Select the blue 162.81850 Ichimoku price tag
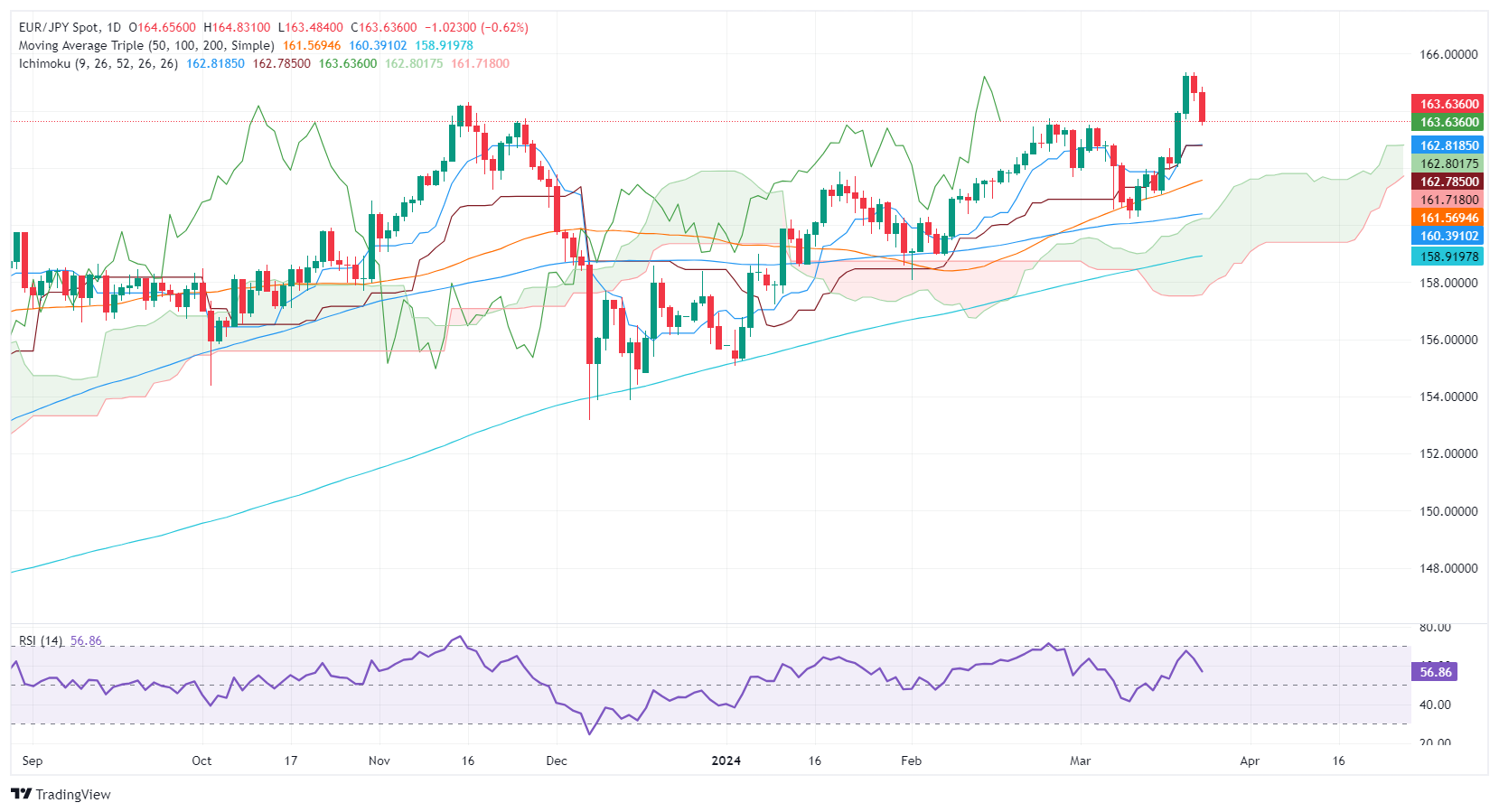1499x812 pixels. [x=1448, y=145]
